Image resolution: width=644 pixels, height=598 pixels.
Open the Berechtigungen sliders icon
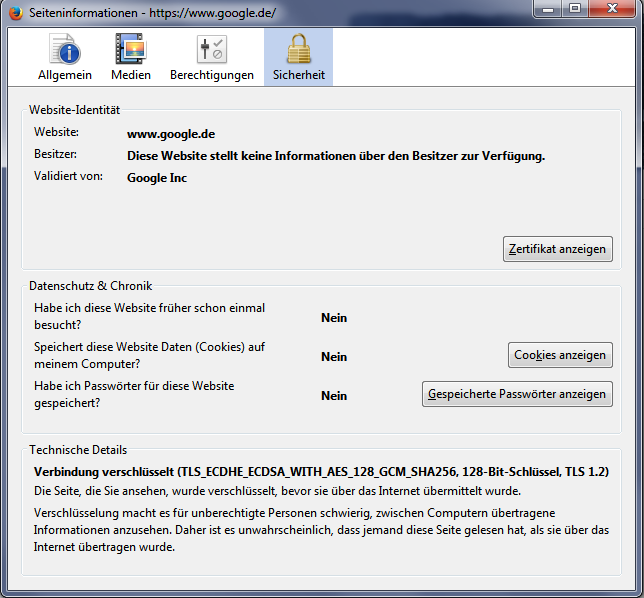pos(212,49)
